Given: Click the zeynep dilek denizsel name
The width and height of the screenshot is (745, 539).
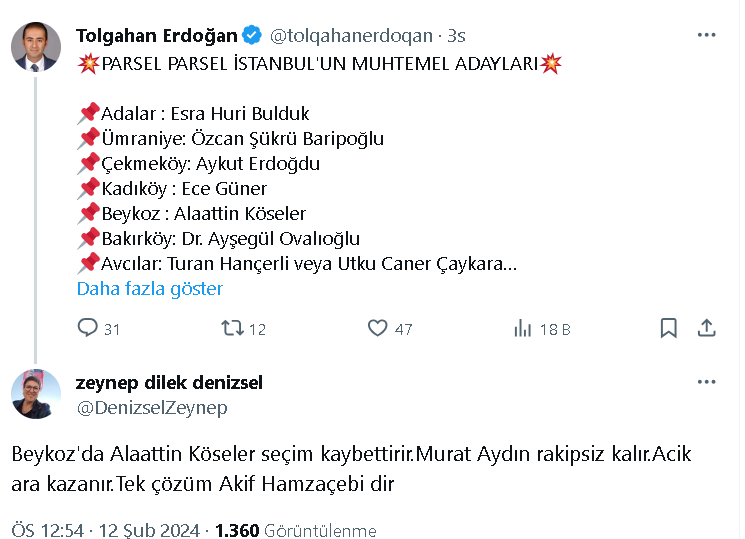Looking at the screenshot, I should click(x=169, y=383).
